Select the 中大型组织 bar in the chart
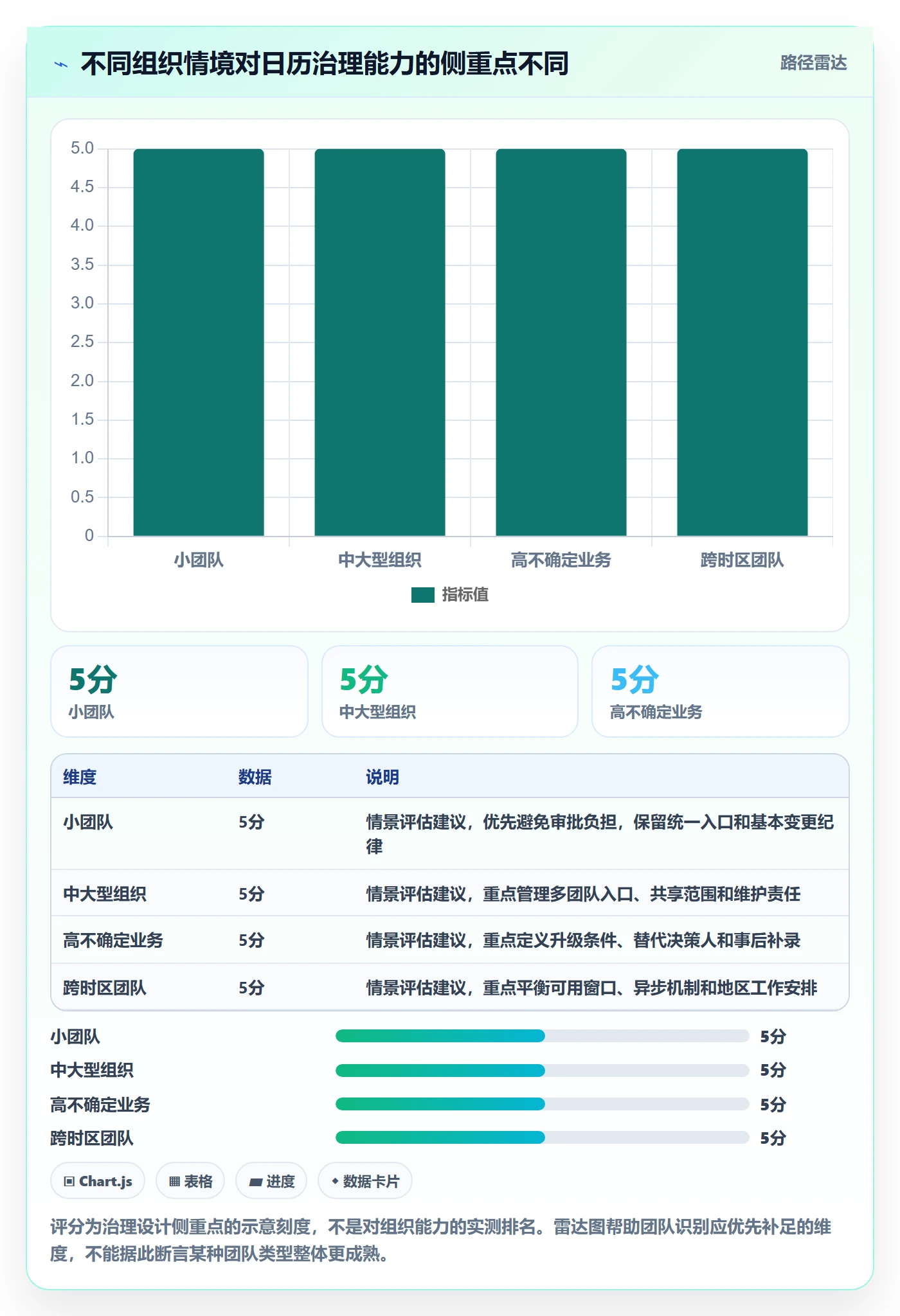 click(x=380, y=342)
